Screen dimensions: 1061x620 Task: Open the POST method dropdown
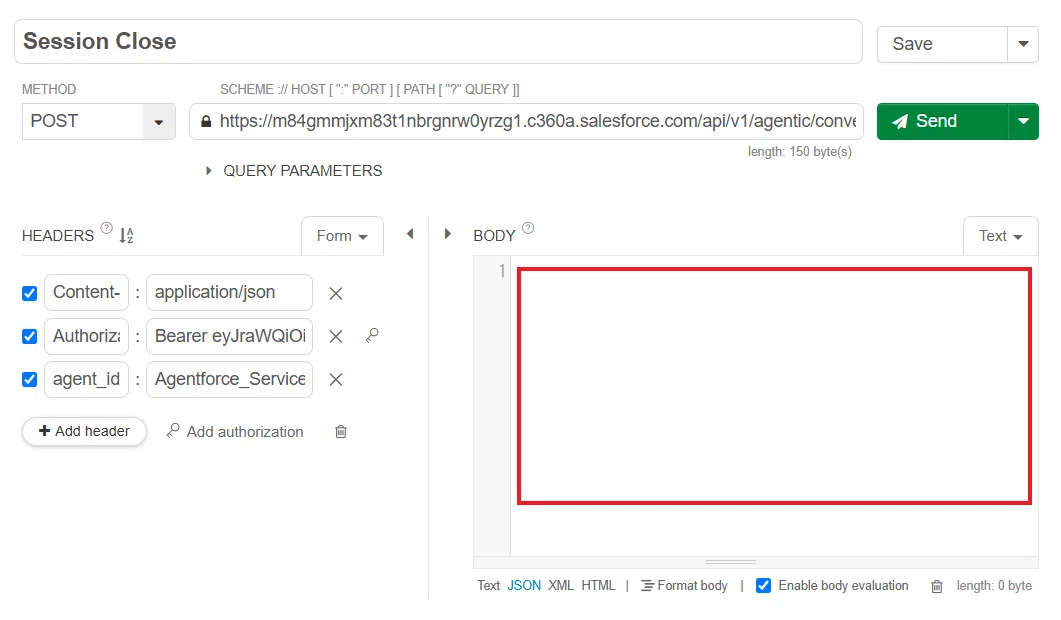(99, 121)
